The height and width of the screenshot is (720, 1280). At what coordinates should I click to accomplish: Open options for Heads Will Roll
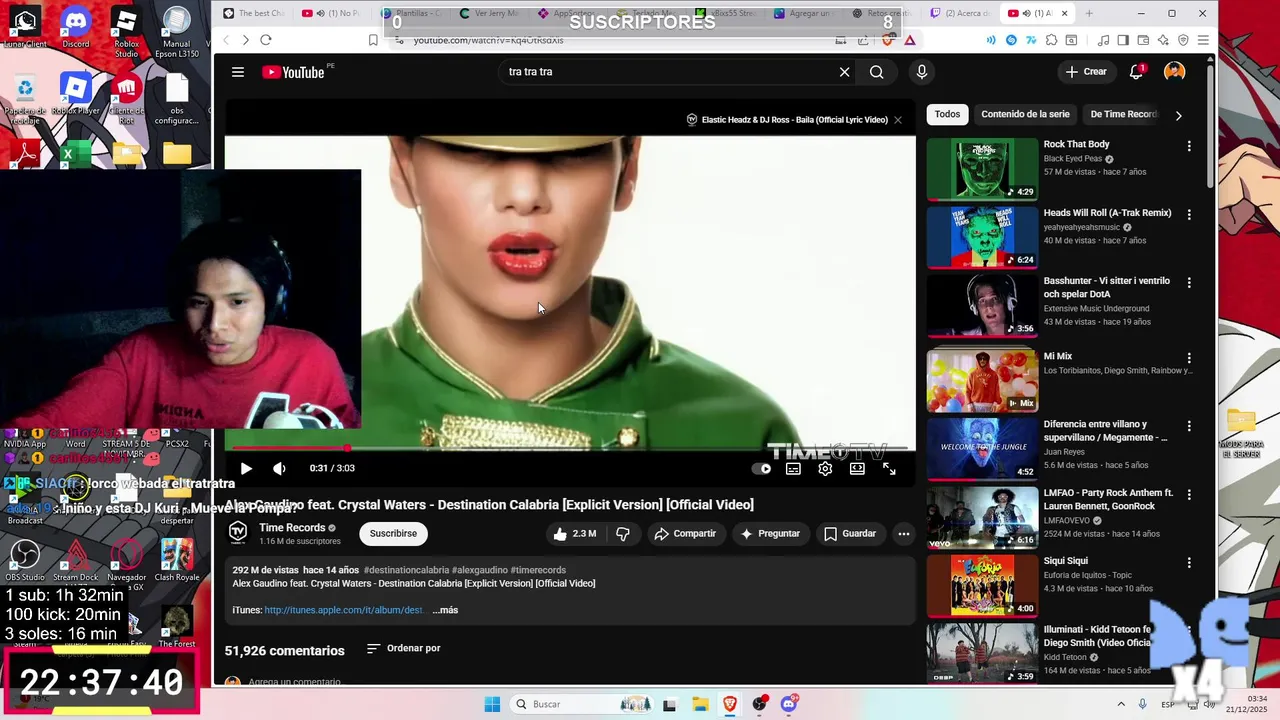tap(1189, 214)
